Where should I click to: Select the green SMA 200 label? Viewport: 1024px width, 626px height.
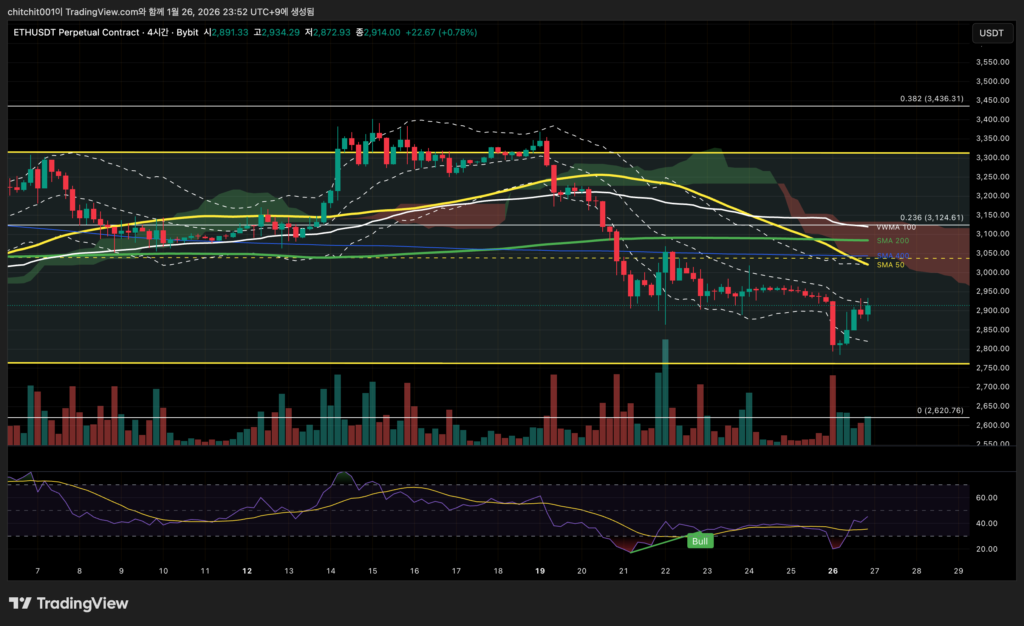[x=892, y=241]
